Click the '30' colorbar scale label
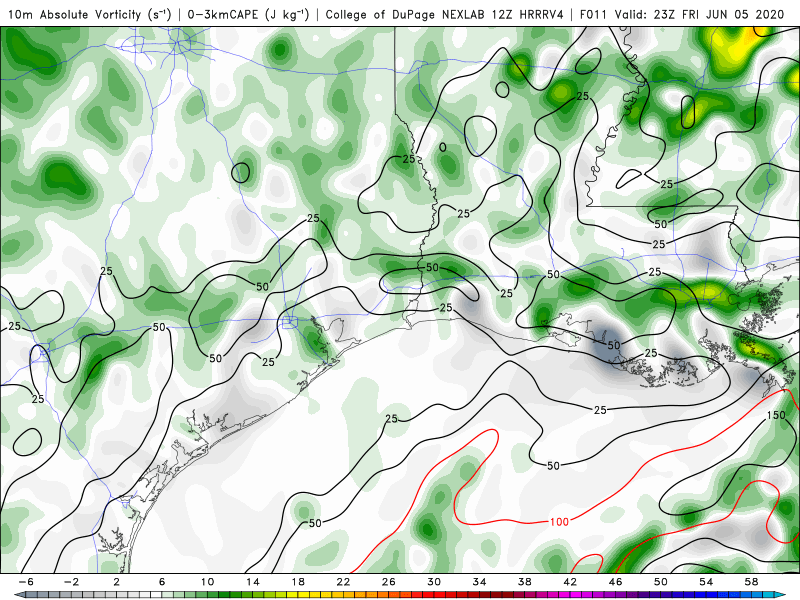The width and height of the screenshot is (800, 600). click(434, 582)
